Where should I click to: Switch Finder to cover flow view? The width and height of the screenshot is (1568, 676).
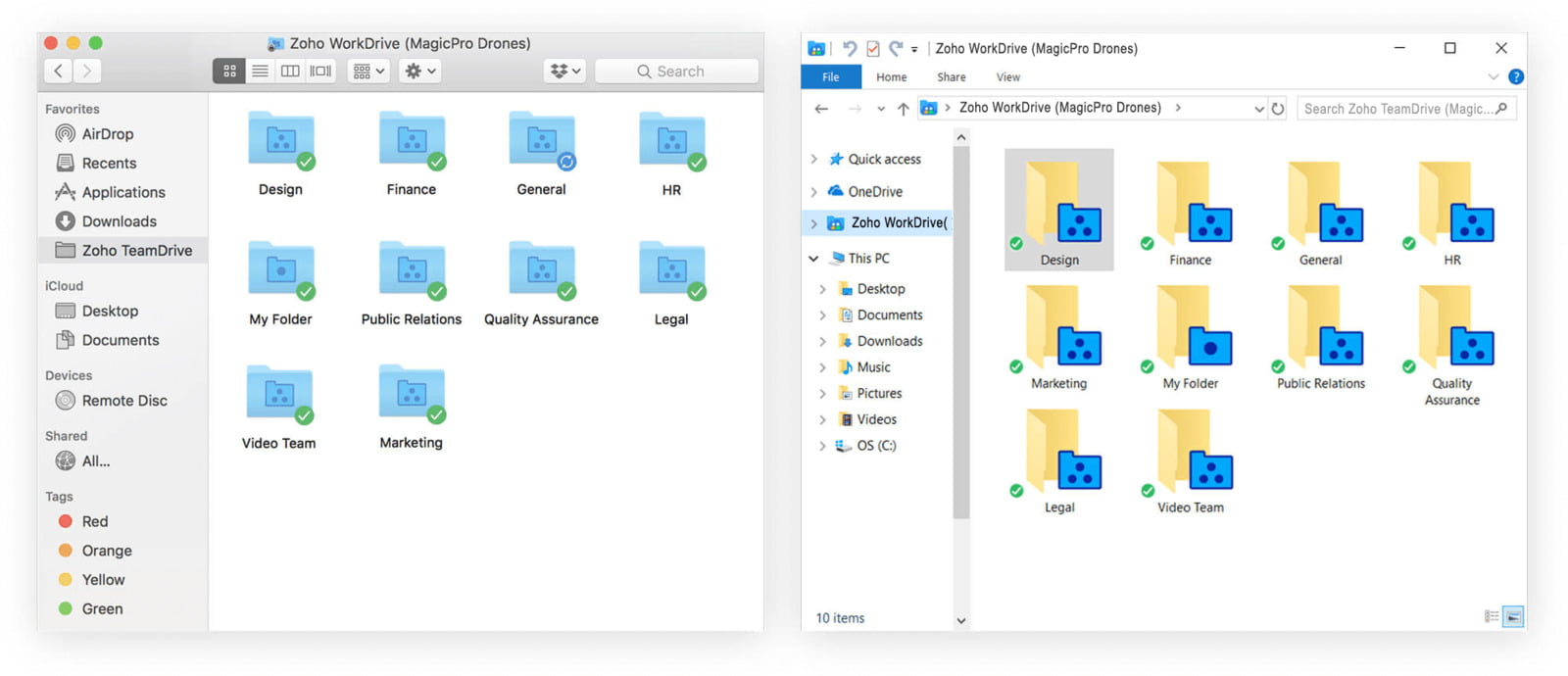point(320,71)
